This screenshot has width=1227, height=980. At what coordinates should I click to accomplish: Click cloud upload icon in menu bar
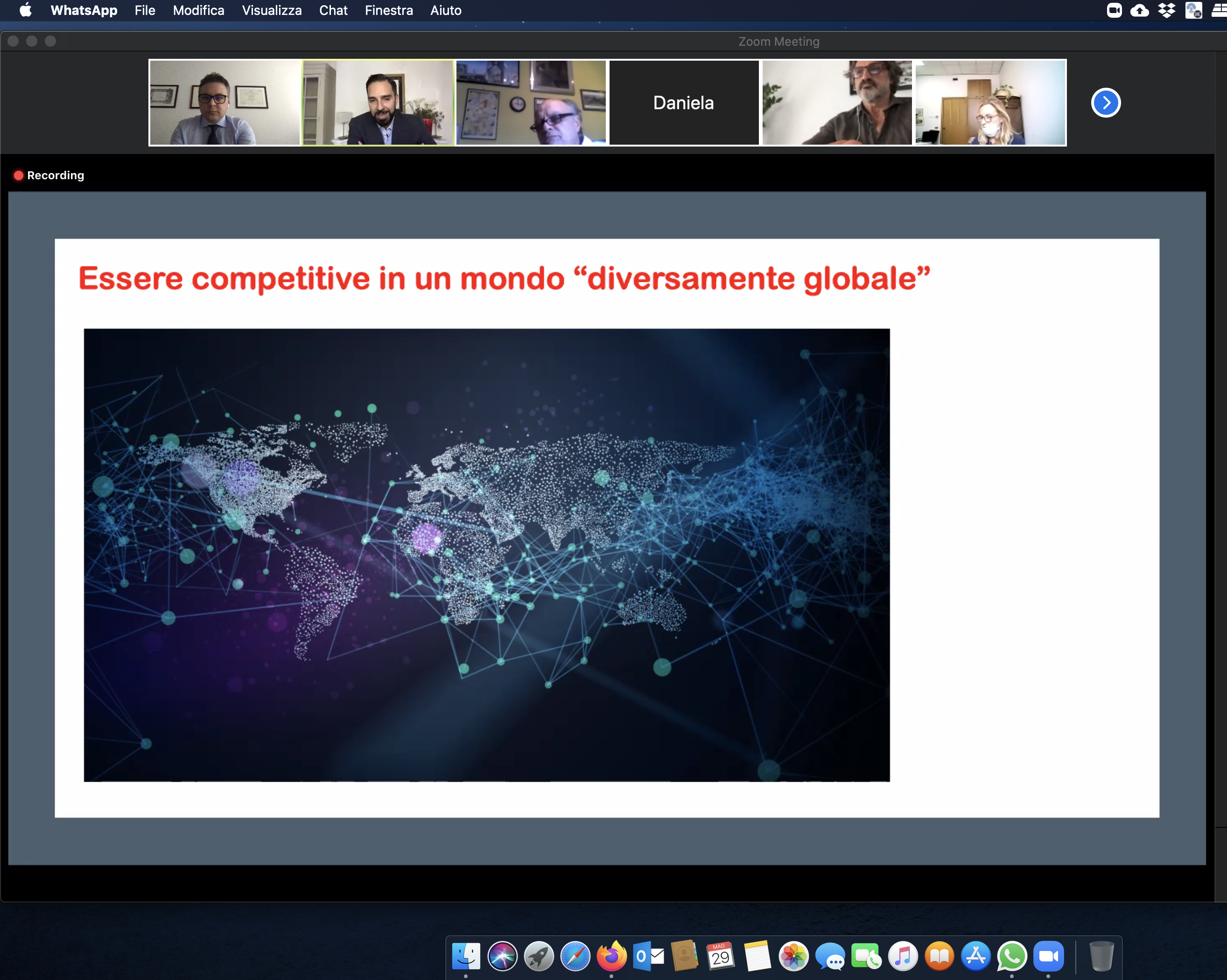(x=1139, y=10)
